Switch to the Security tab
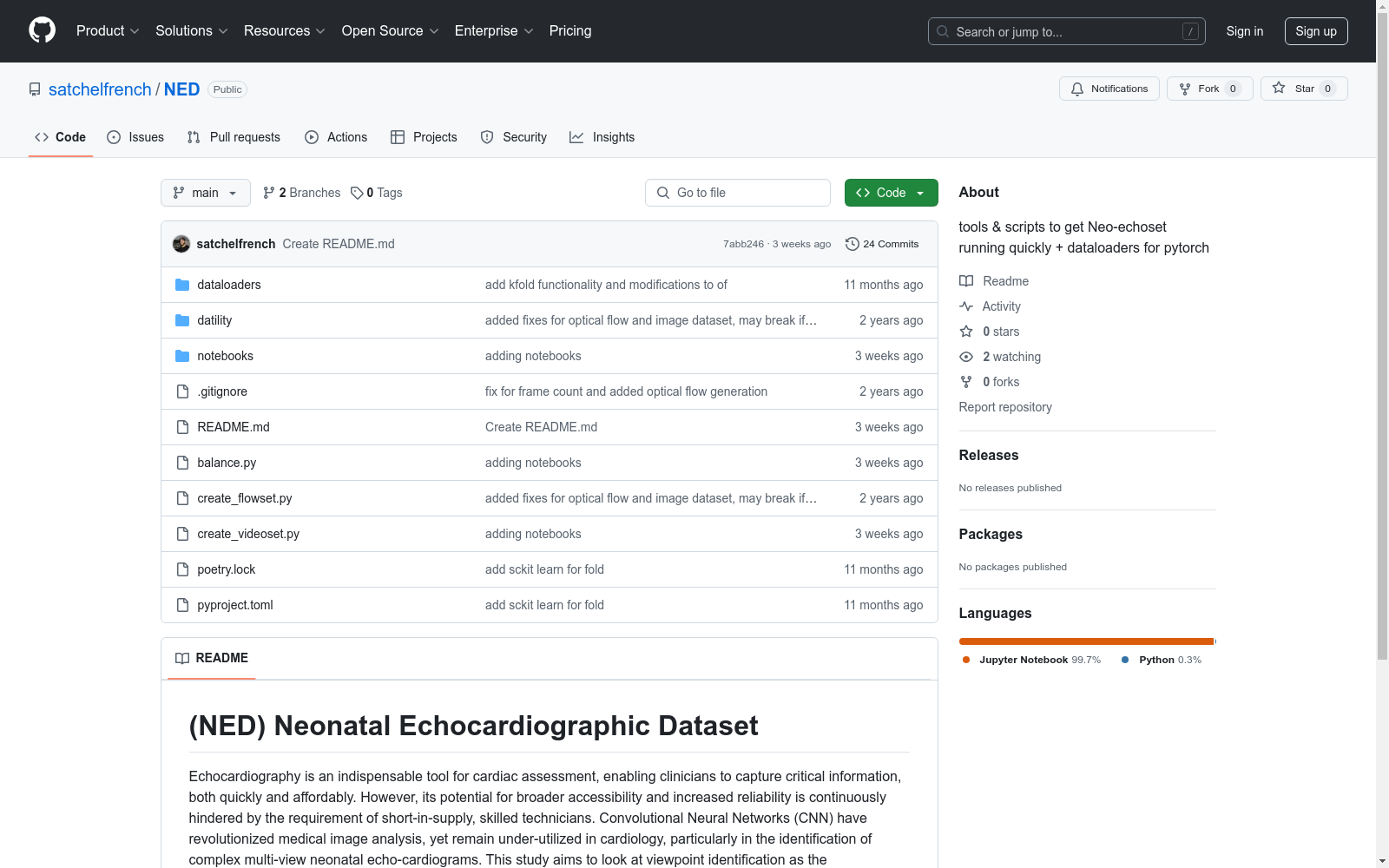Image resolution: width=1389 pixels, height=868 pixels. pos(514,137)
